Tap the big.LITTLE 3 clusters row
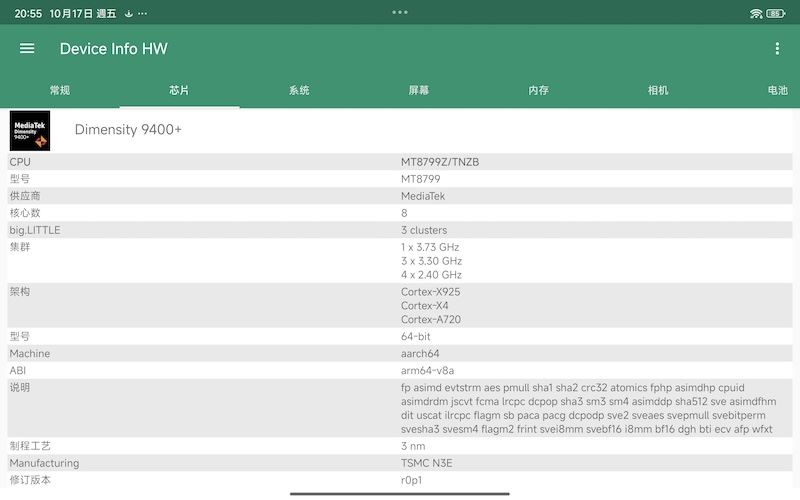 coord(400,230)
